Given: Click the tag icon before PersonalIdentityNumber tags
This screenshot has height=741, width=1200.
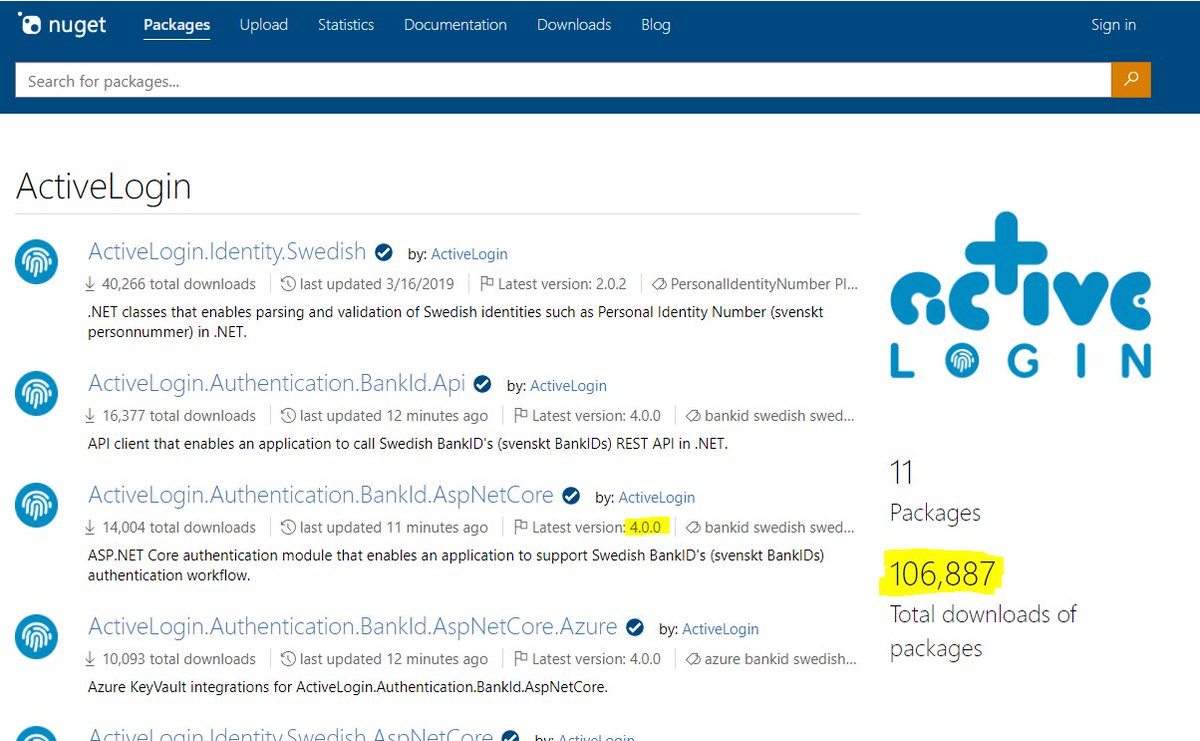Looking at the screenshot, I should [659, 284].
